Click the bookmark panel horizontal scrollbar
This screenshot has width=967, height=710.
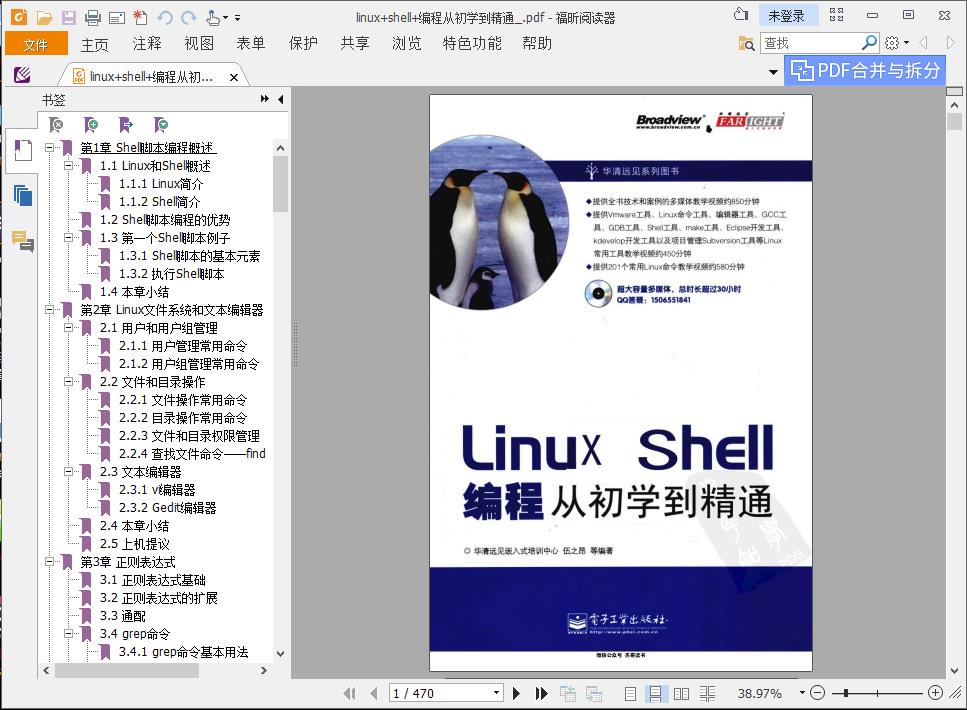click(x=127, y=671)
